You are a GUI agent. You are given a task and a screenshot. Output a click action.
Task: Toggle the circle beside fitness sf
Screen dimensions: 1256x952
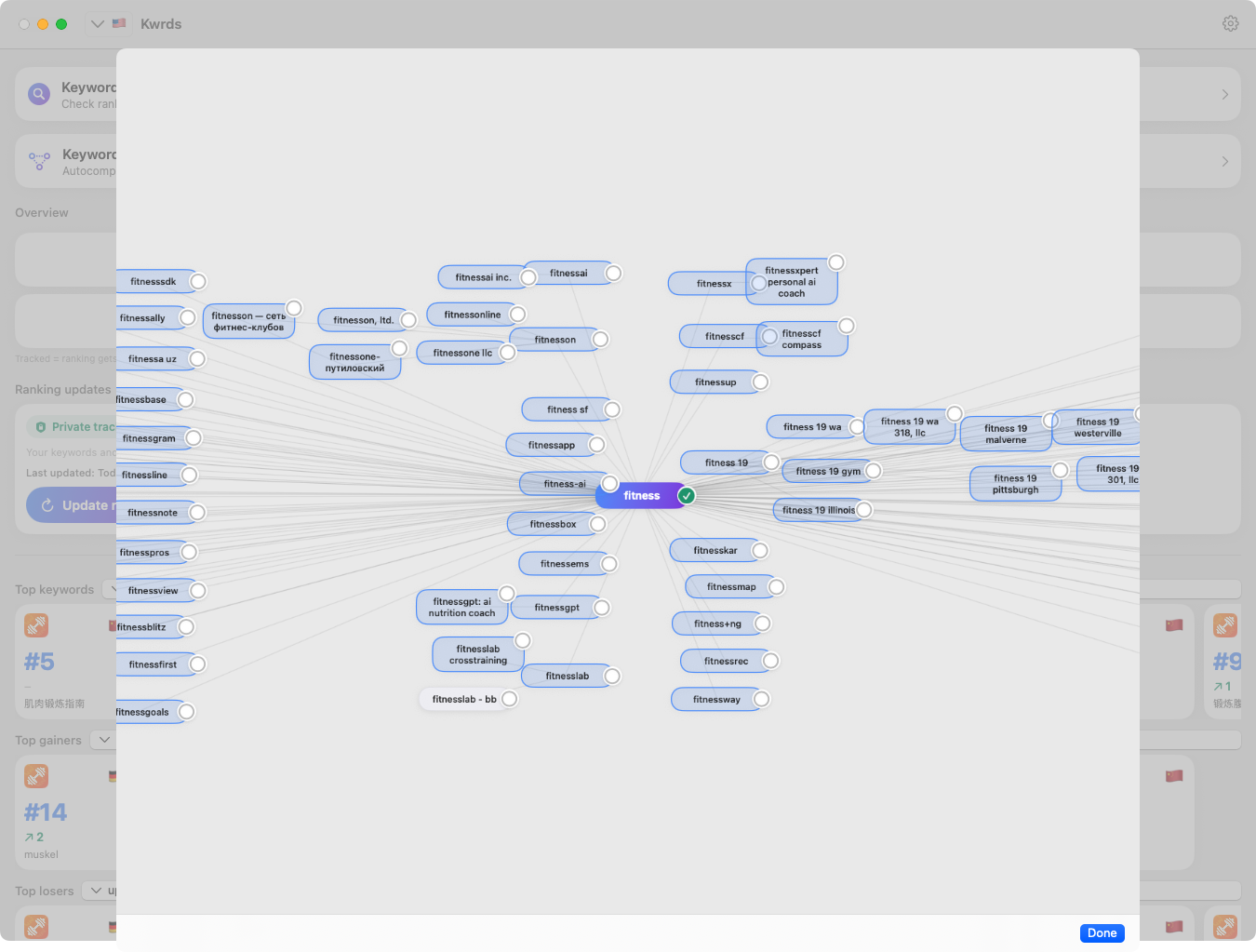coord(612,409)
